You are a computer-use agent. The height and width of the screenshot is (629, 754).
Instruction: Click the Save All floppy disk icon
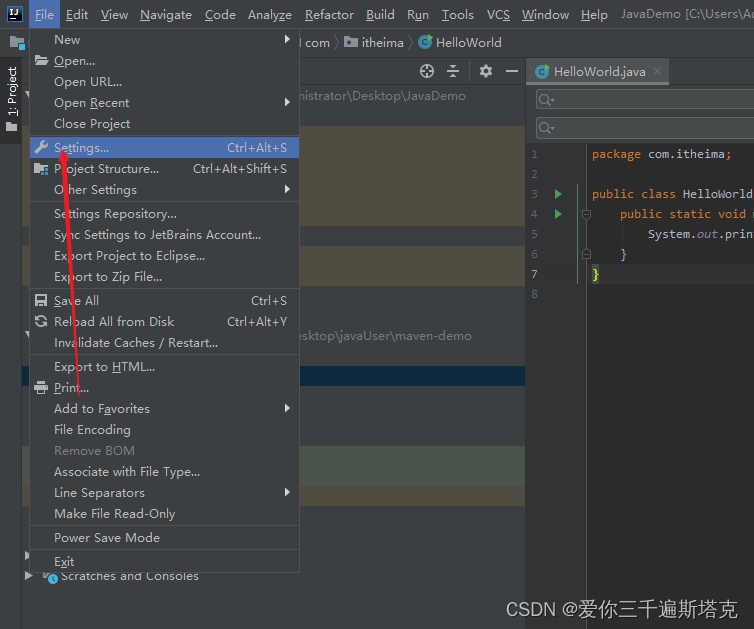click(41, 301)
